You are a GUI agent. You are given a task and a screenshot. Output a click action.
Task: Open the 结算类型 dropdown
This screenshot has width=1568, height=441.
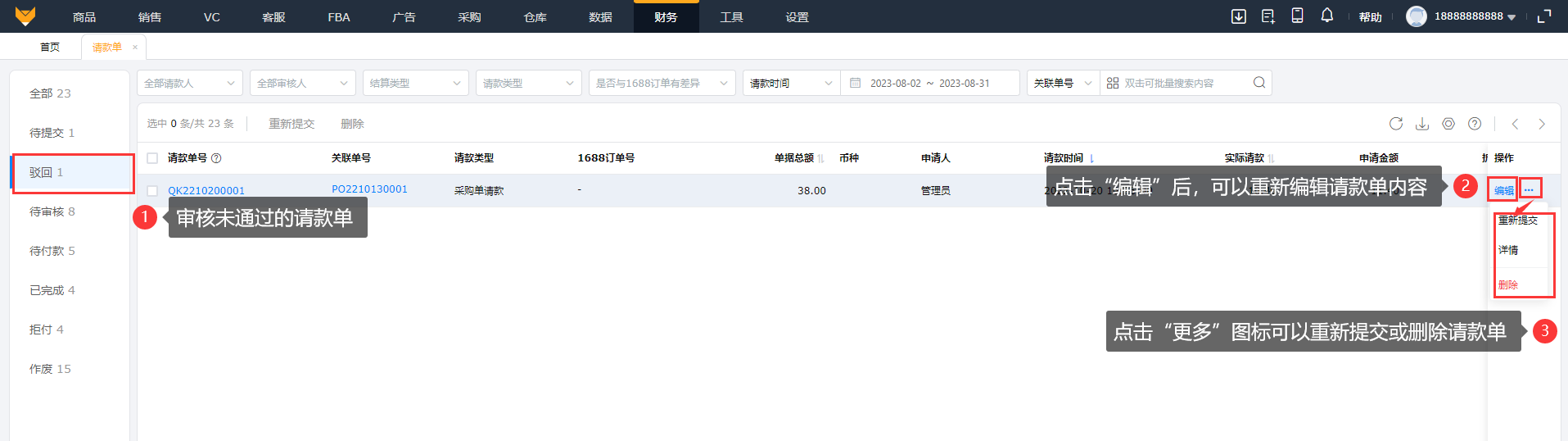pos(416,83)
